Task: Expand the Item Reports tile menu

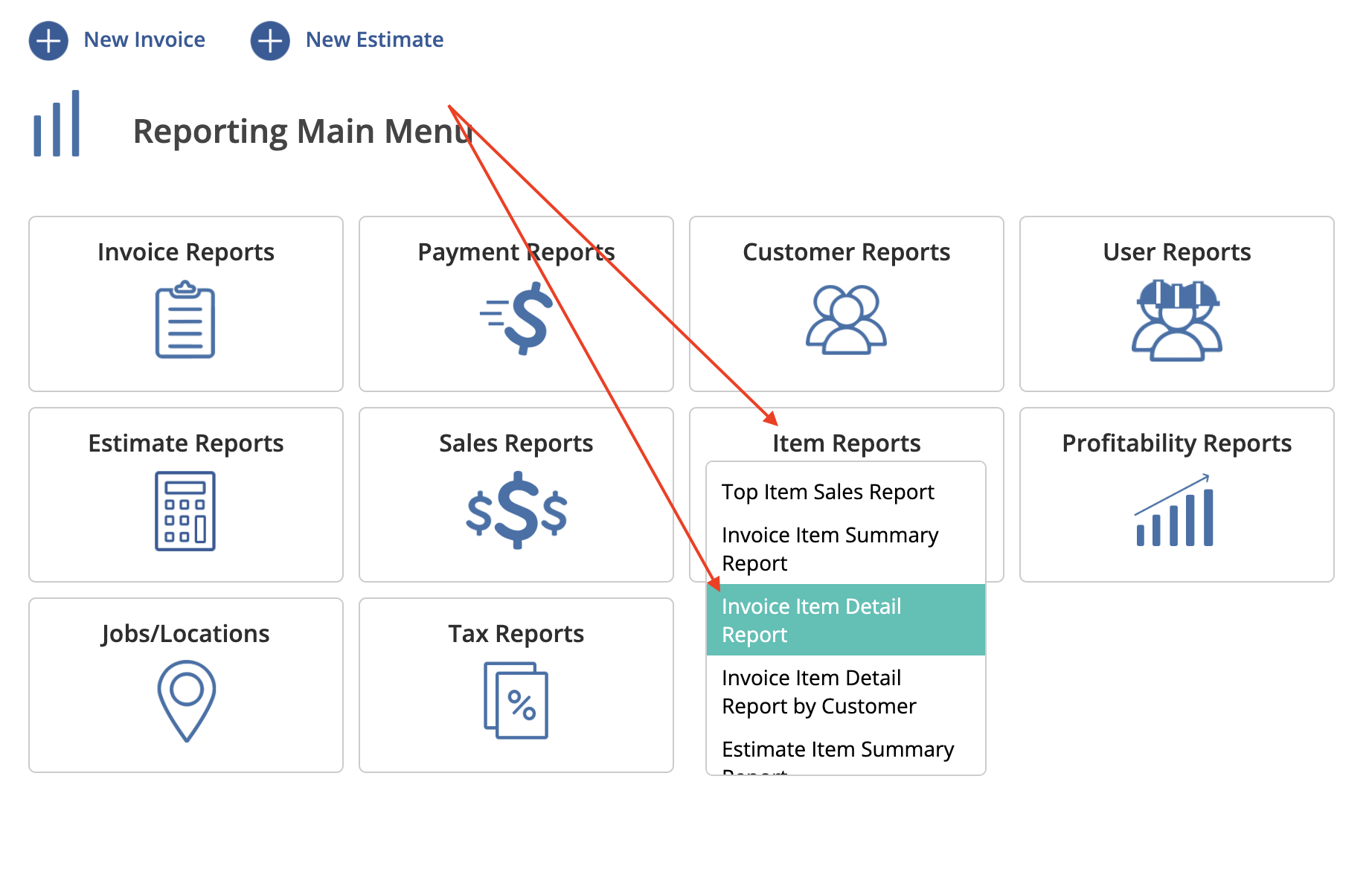Action: (846, 443)
